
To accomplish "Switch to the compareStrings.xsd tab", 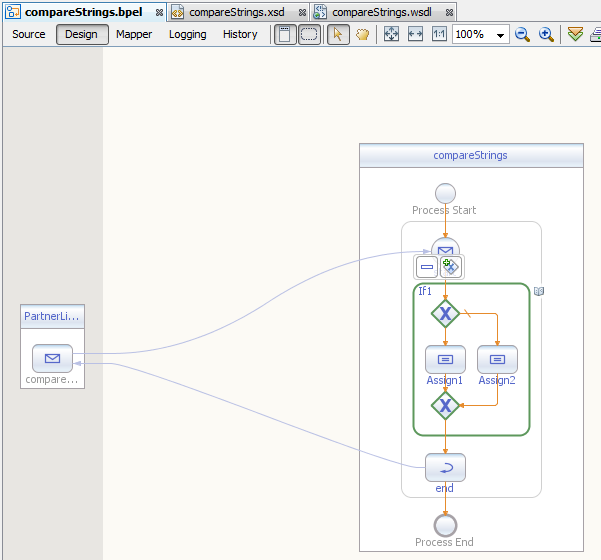I will 238,12.
